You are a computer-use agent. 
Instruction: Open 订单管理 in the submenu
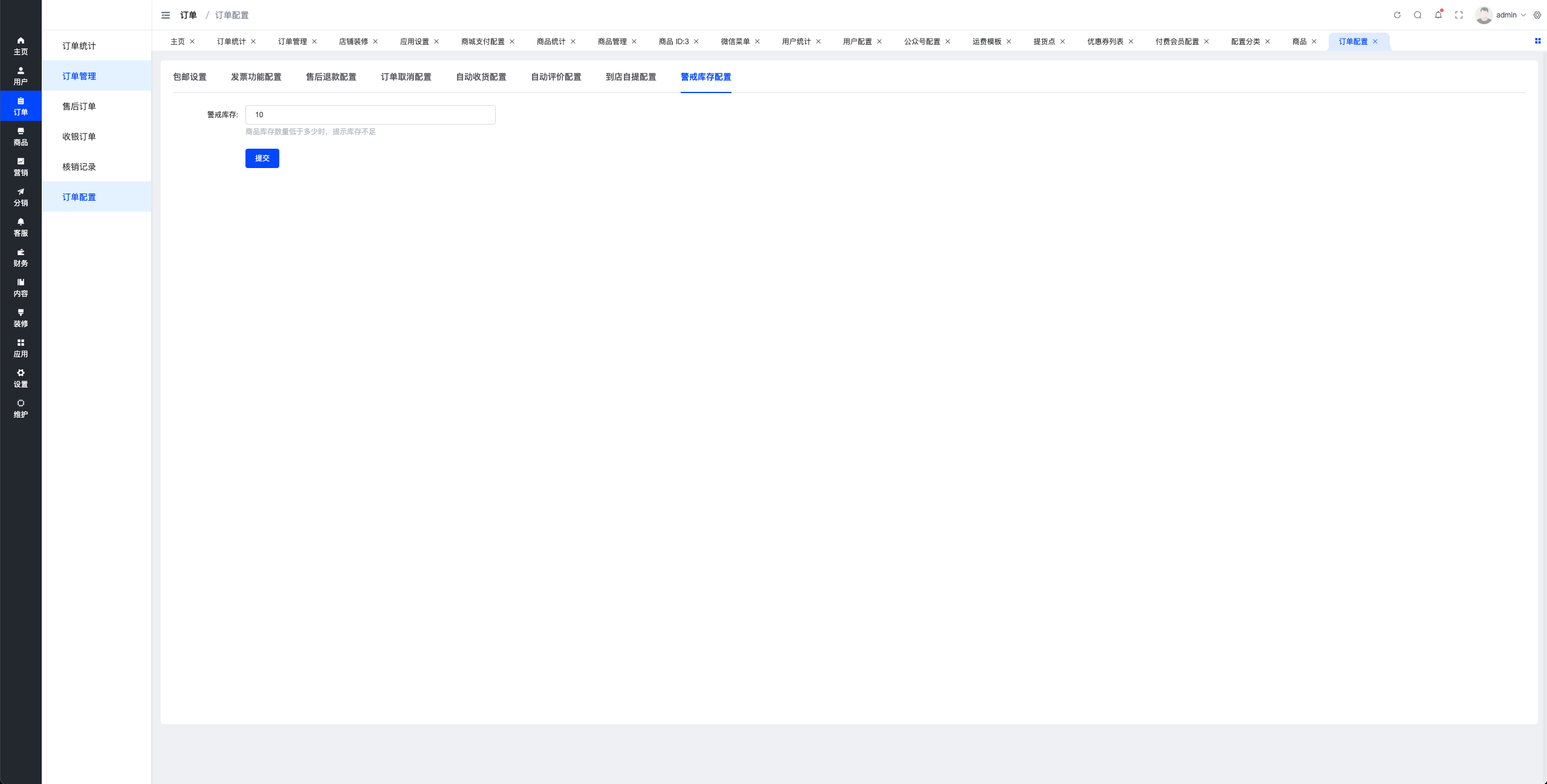(x=97, y=76)
